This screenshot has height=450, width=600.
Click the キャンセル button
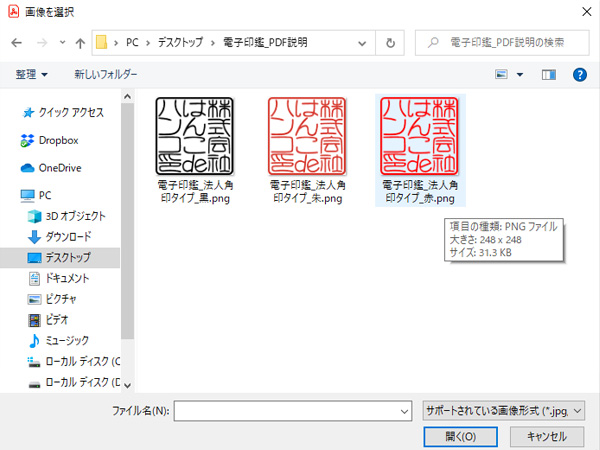(x=546, y=436)
